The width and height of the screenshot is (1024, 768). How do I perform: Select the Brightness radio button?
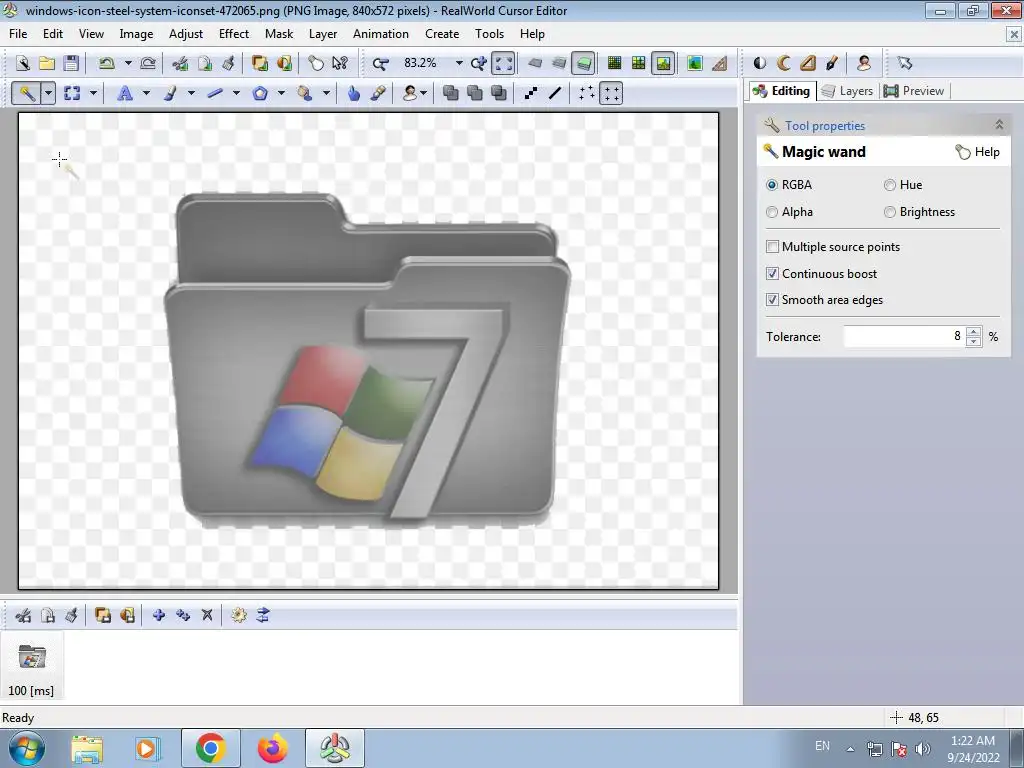point(889,212)
